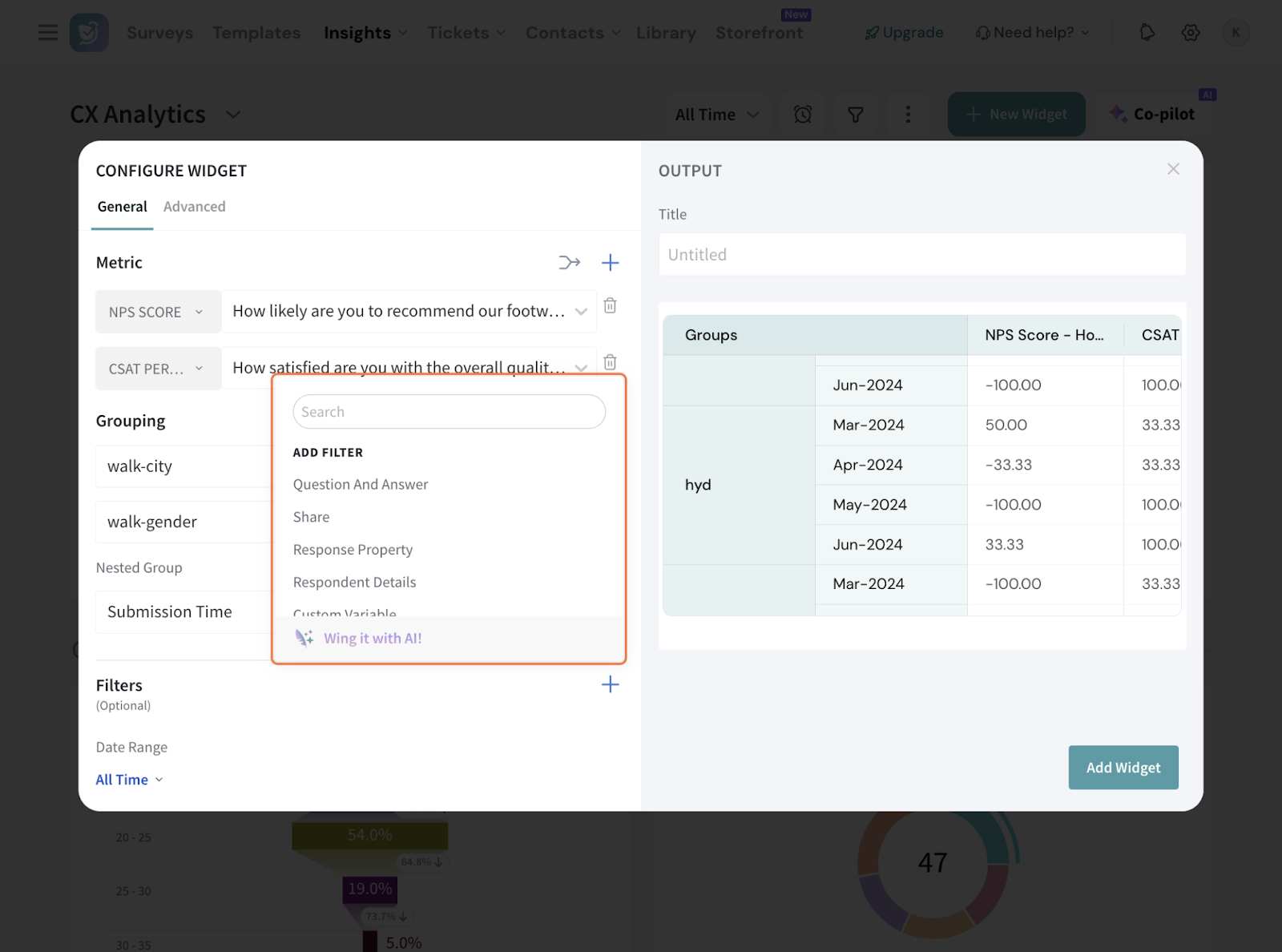Click the Wing it with AI sparkle icon

pos(304,638)
